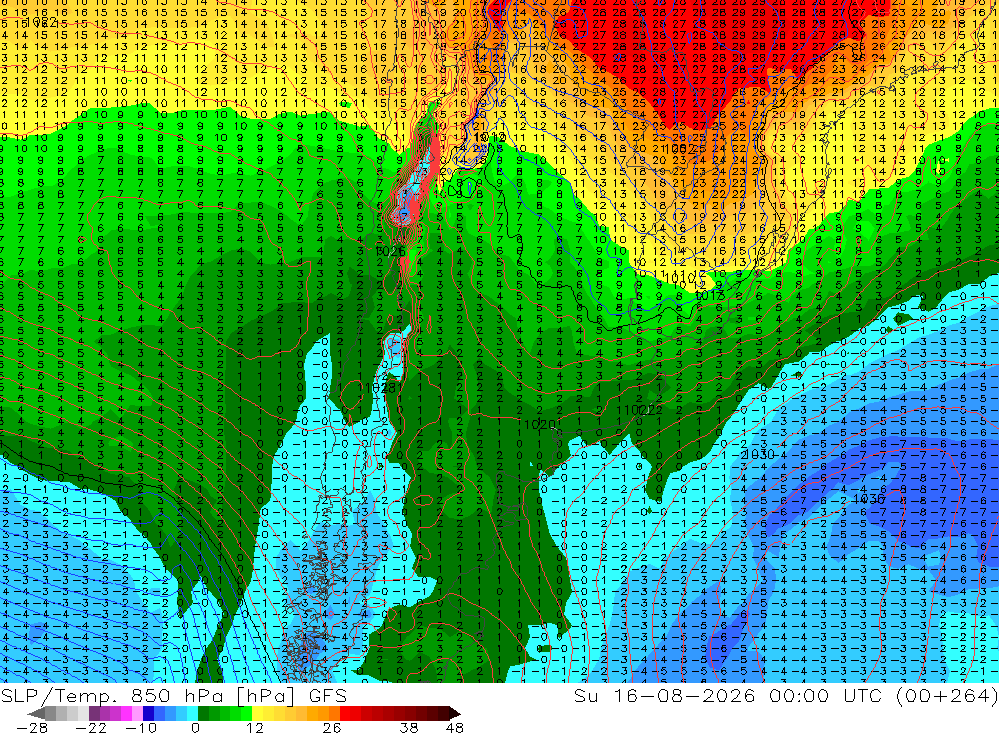The height and width of the screenshot is (733, 1000).
Task: Click the '1036' pressure label on the map
Action: [868, 499]
